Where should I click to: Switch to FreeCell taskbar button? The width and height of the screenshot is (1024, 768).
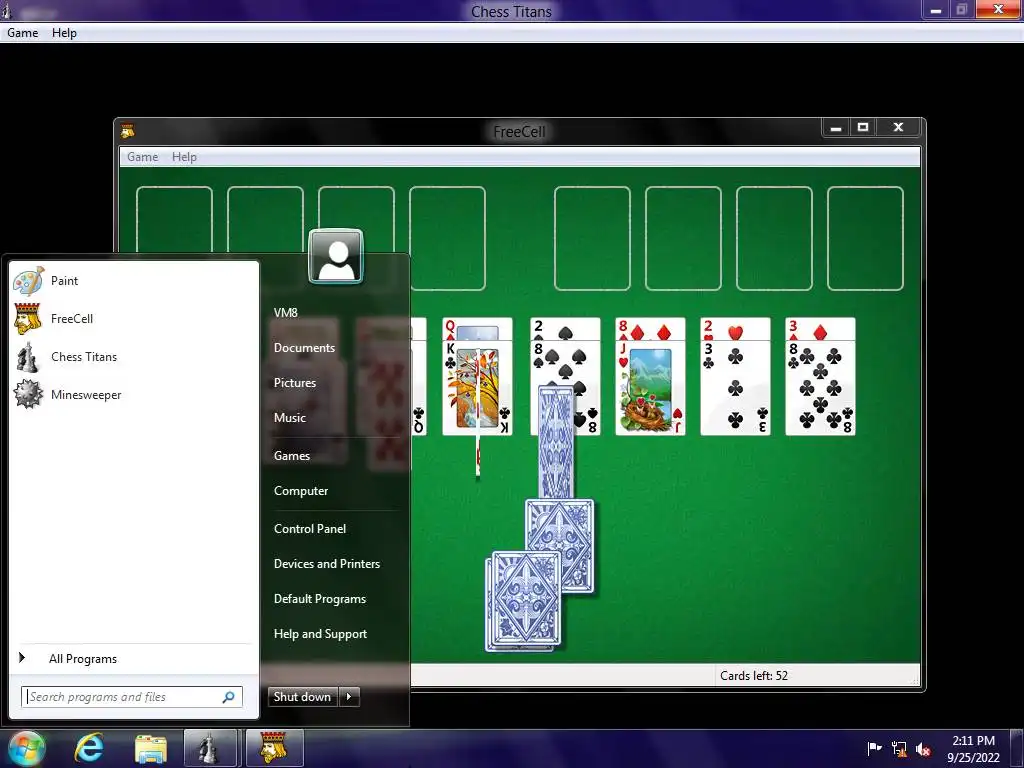point(274,748)
